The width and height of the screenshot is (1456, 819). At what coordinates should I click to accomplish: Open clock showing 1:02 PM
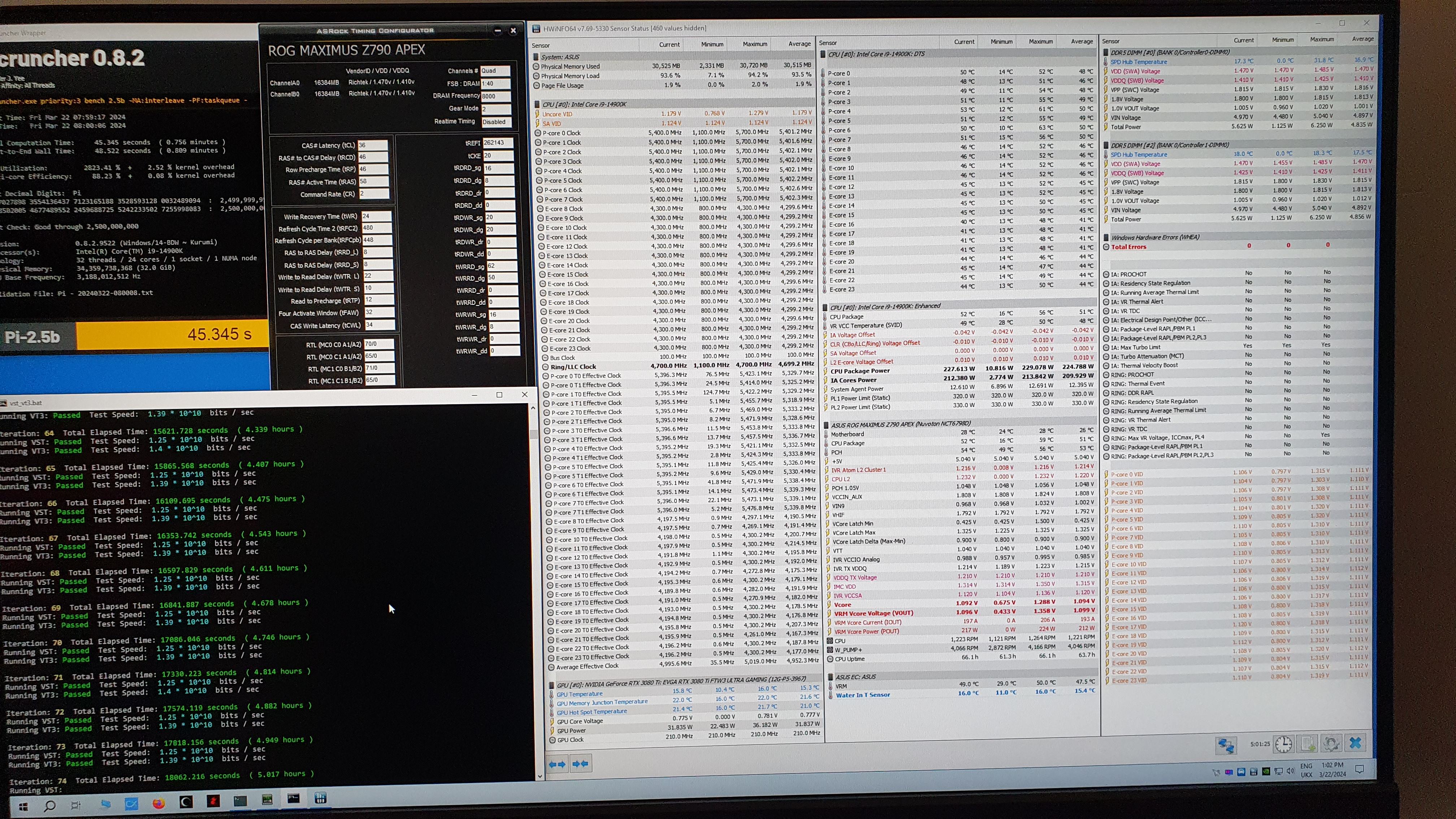1332,765
